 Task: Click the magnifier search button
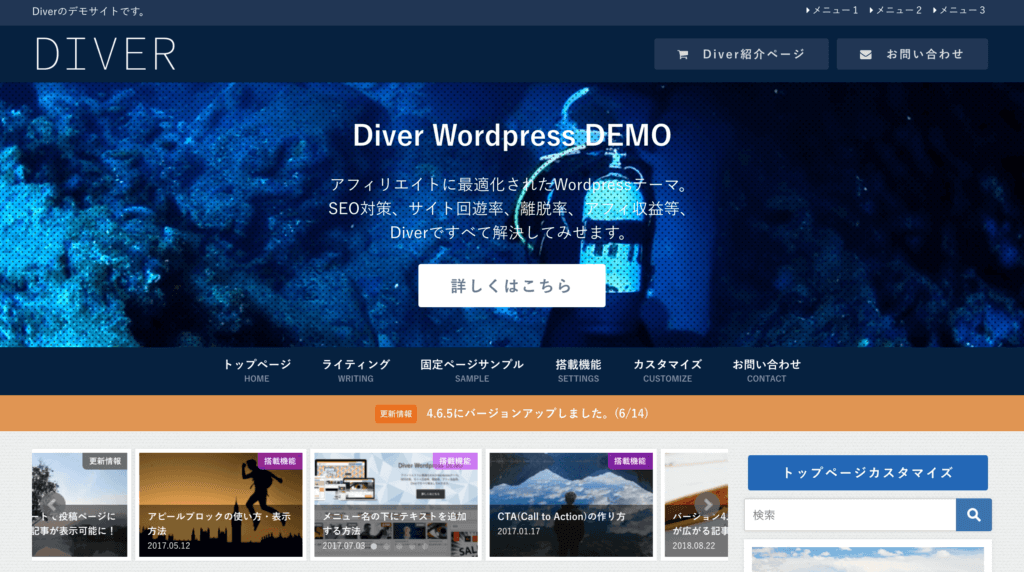click(974, 515)
